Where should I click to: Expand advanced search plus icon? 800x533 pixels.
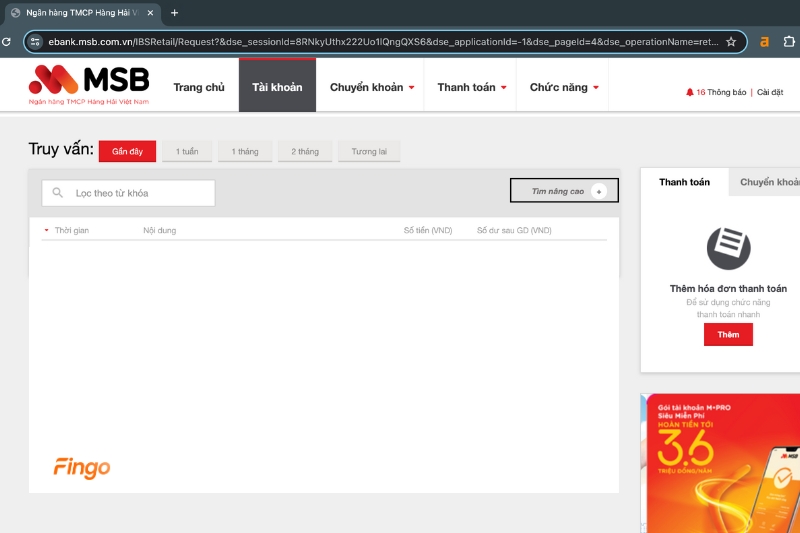tap(599, 191)
